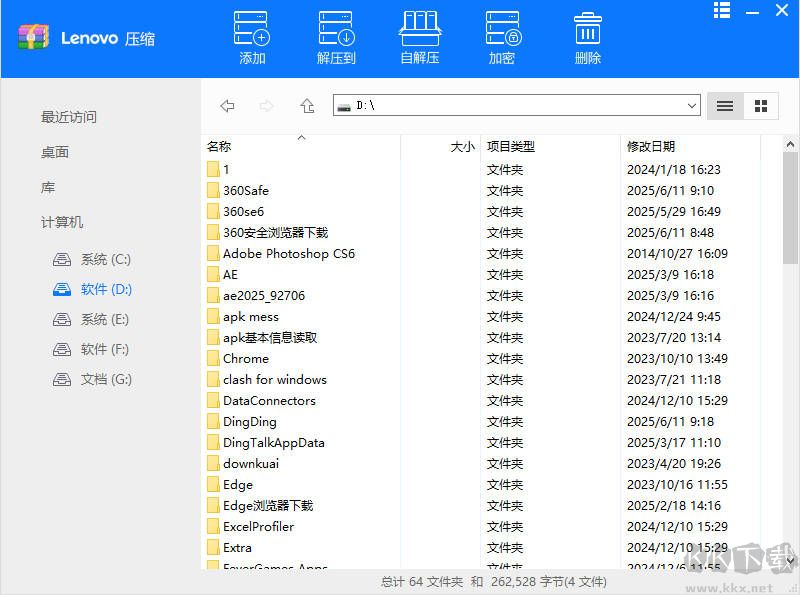Select the Chrome folder icon
Viewport: 800px width, 595px height.
[213, 359]
